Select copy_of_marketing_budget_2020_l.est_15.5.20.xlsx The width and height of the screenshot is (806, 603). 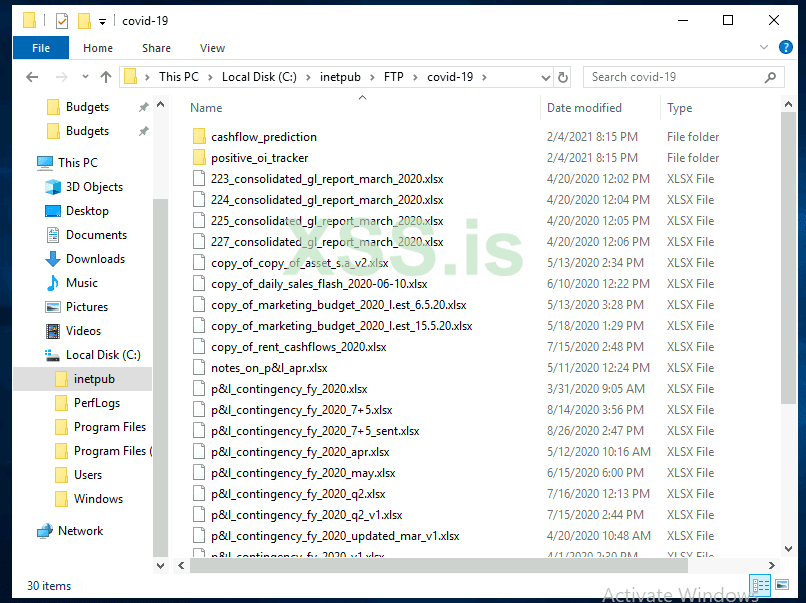[342, 326]
